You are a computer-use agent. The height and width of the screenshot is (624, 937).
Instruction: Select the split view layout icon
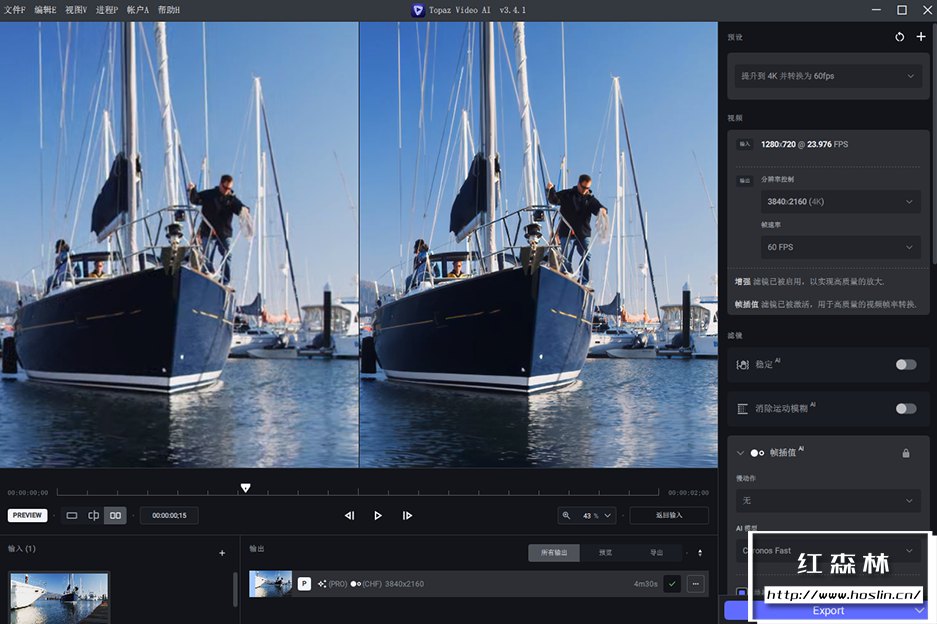point(93,516)
